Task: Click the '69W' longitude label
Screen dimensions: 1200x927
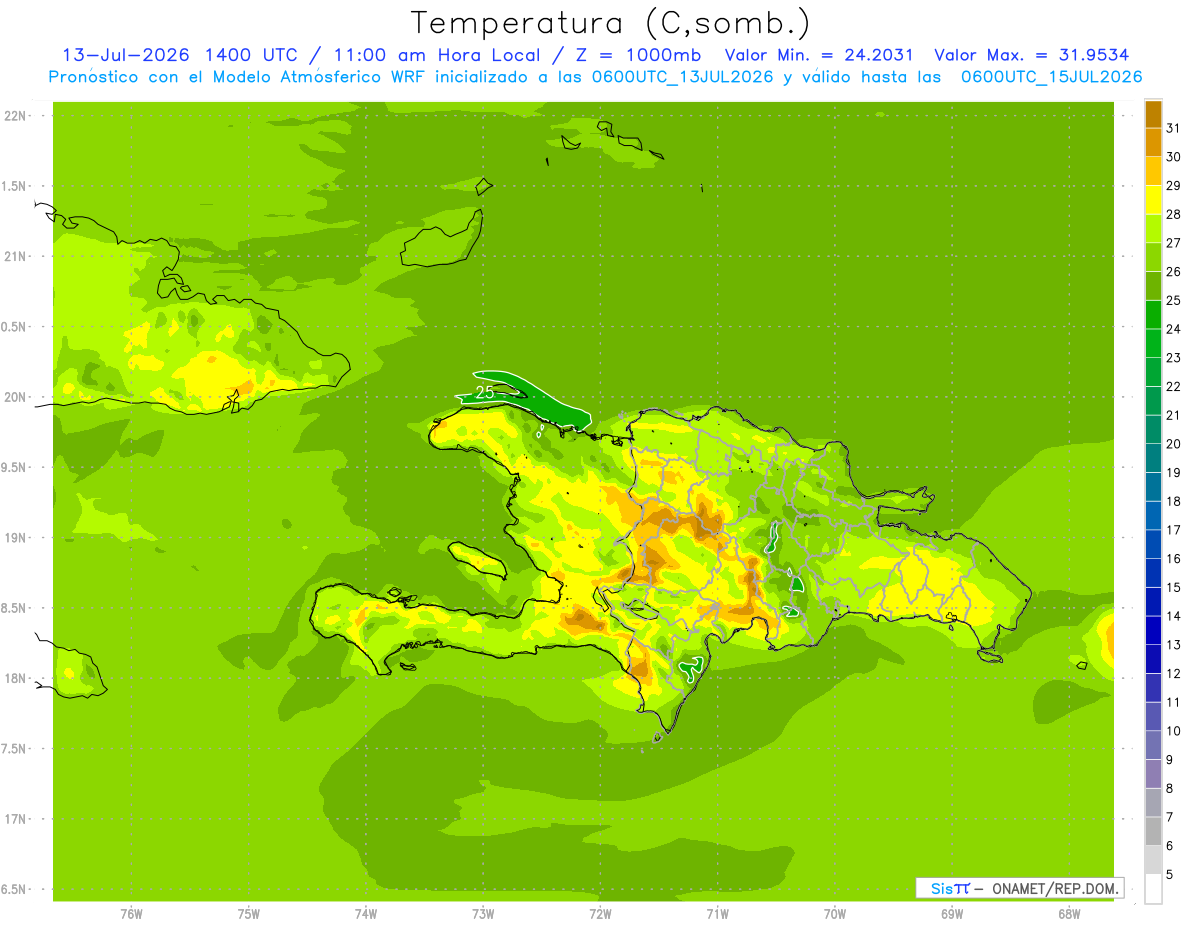Action: coord(952,913)
